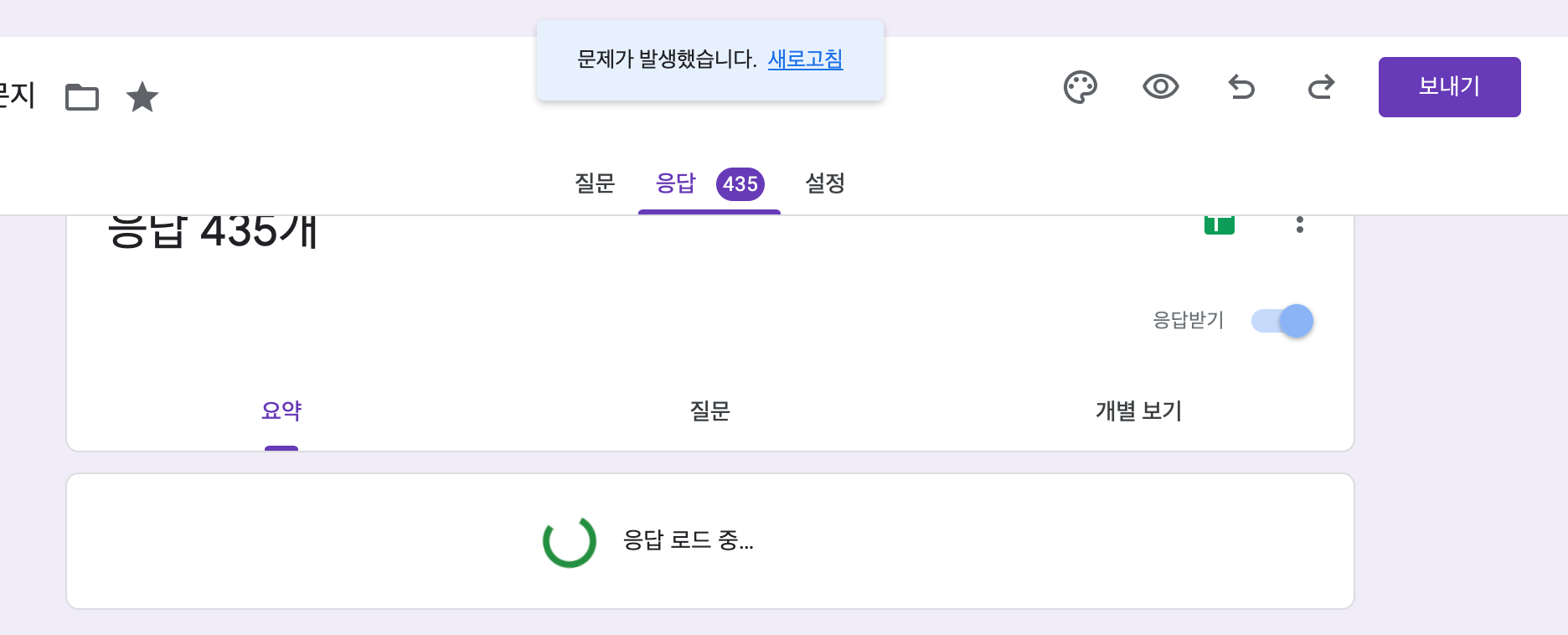This screenshot has height=635, width=1568.
Task: Switch to the 질문 tab
Action: [x=596, y=184]
